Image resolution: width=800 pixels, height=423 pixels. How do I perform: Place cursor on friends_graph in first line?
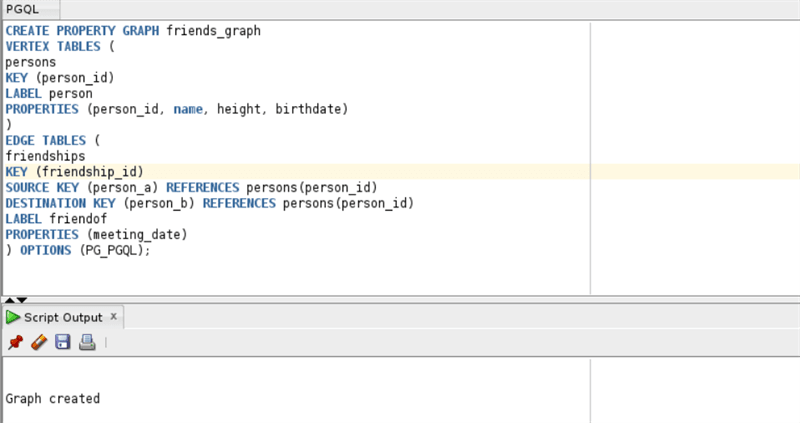[213, 31]
